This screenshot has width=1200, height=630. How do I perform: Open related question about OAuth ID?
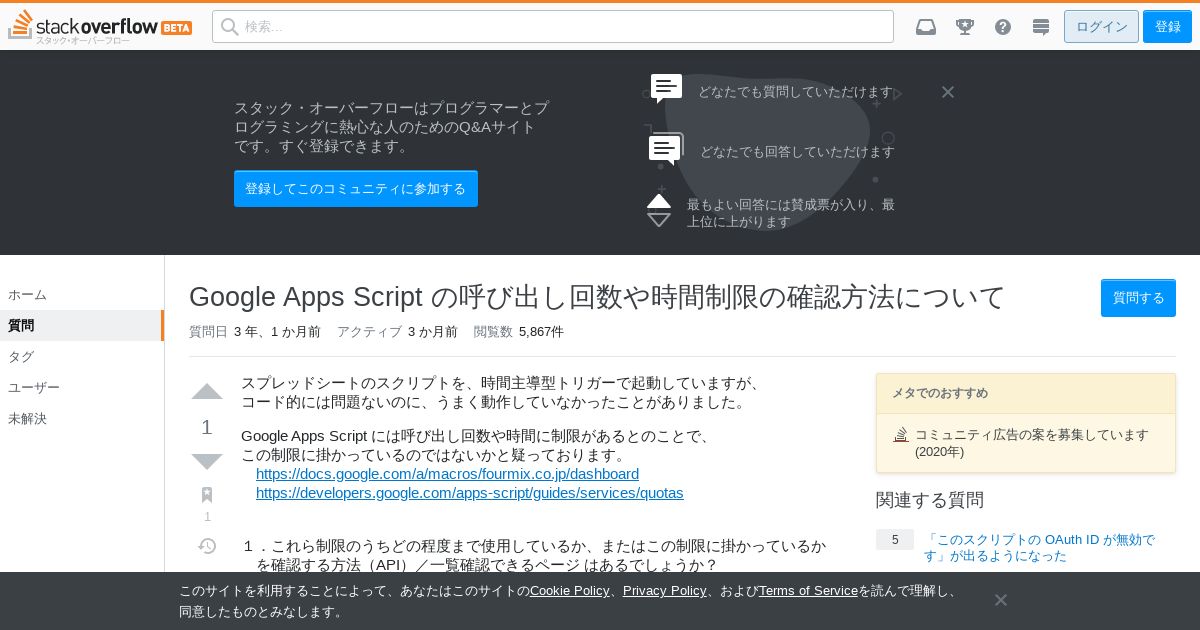point(1039,548)
